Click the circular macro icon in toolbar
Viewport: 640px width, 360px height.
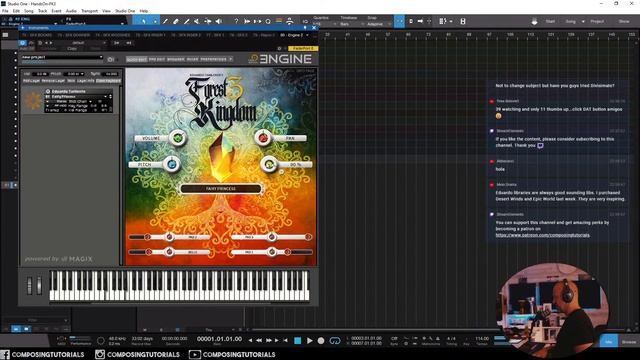268,21
